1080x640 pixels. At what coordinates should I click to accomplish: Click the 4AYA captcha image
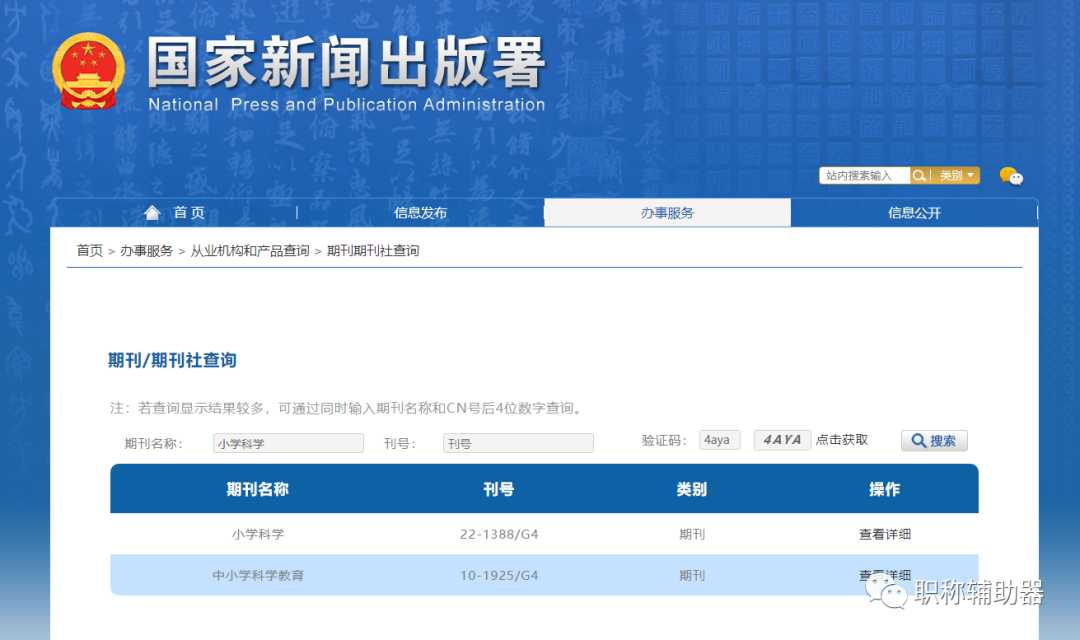pos(782,439)
